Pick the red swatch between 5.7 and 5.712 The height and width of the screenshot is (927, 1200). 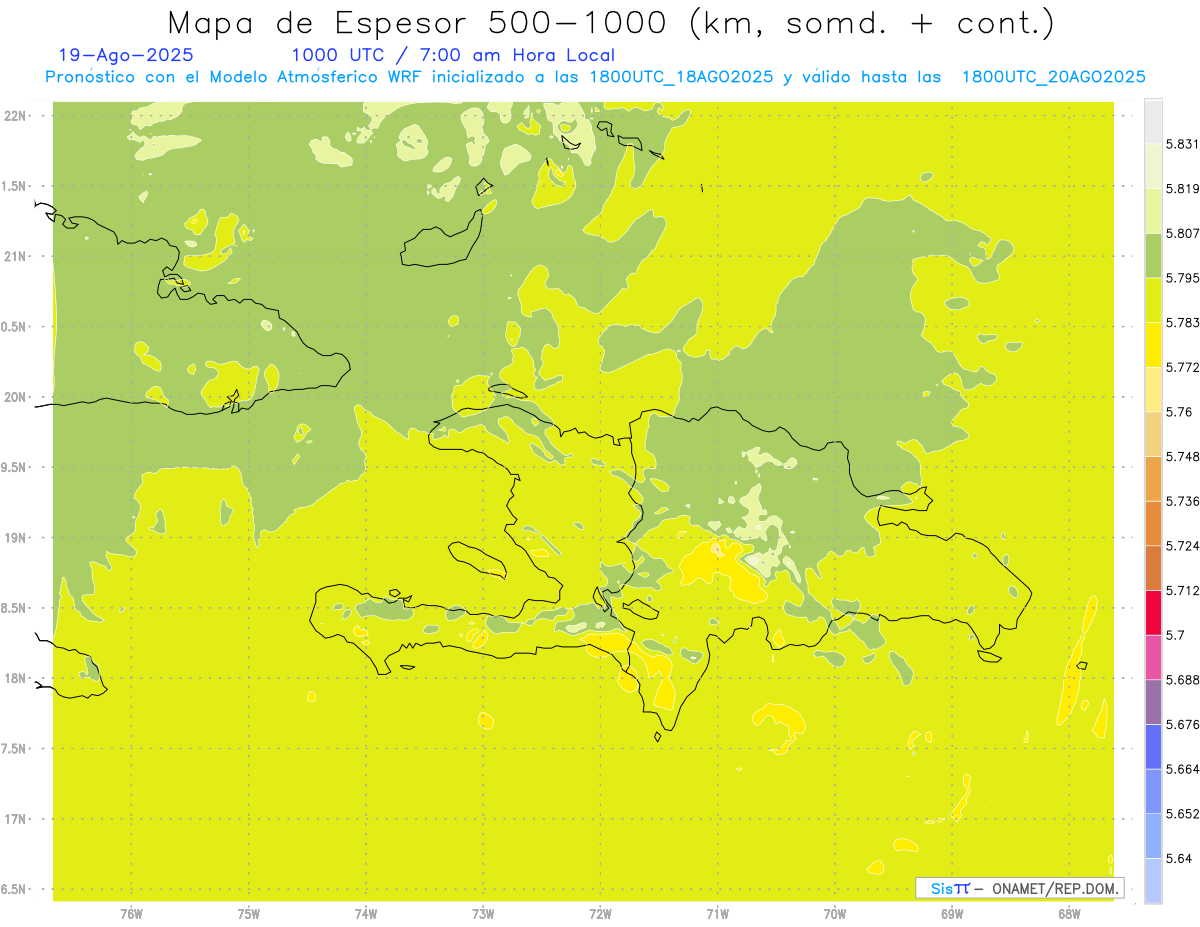1153,612
